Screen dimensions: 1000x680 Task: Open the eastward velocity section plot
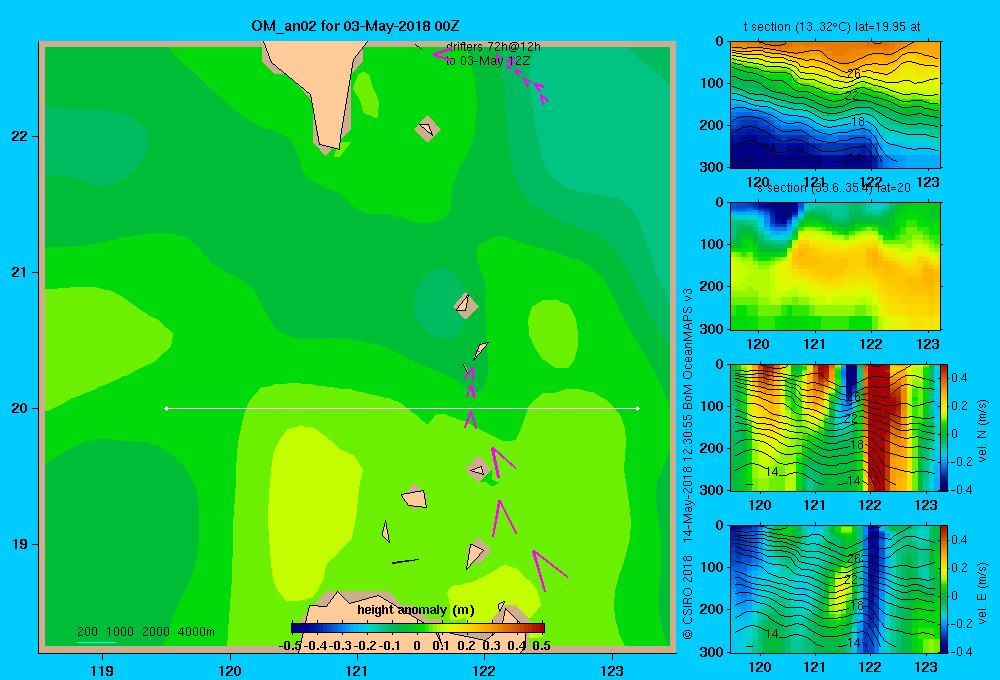835,589
